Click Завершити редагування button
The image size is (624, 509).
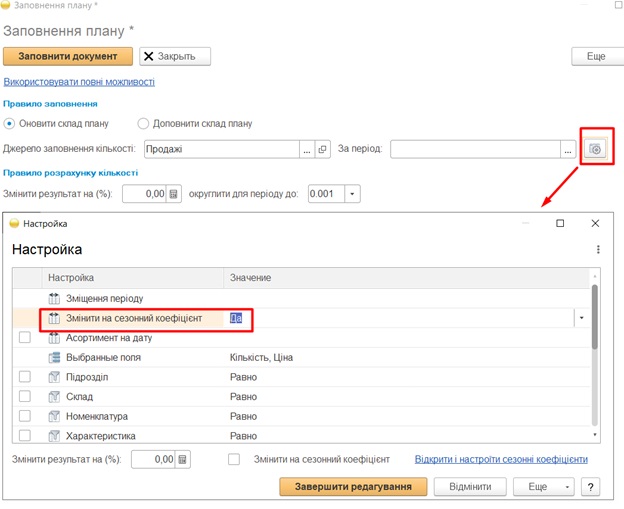click(353, 487)
